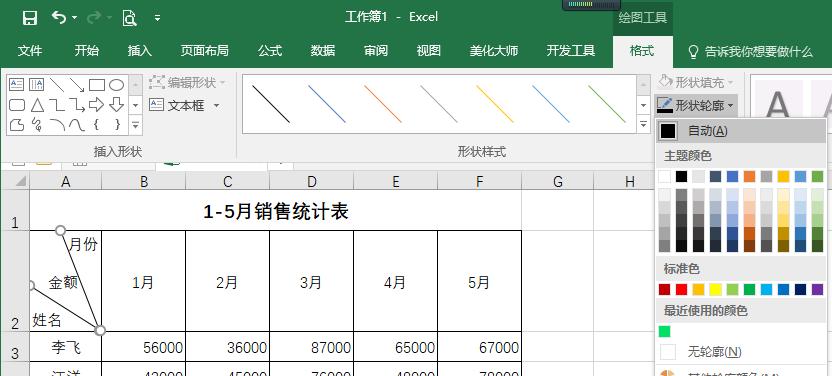Select column B header

[144, 182]
